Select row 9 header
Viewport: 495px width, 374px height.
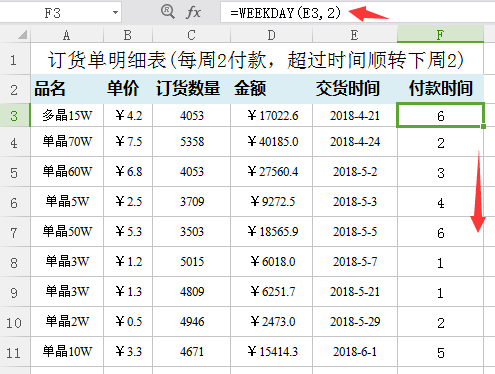(15, 292)
